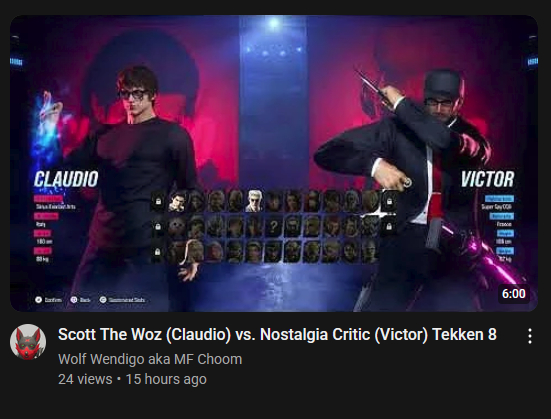Screen dimensions: 551x419
Task: Open the Scott The Woz vs. Nostalgia Critic title
Action: pos(277,334)
